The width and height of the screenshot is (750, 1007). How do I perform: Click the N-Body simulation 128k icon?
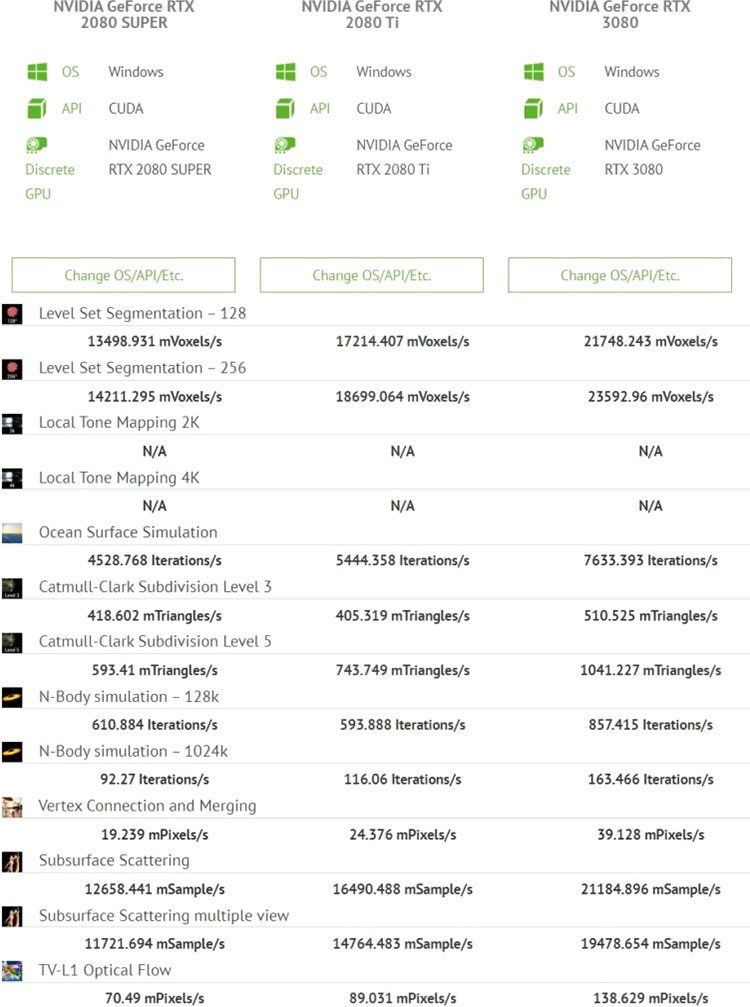[x=12, y=697]
